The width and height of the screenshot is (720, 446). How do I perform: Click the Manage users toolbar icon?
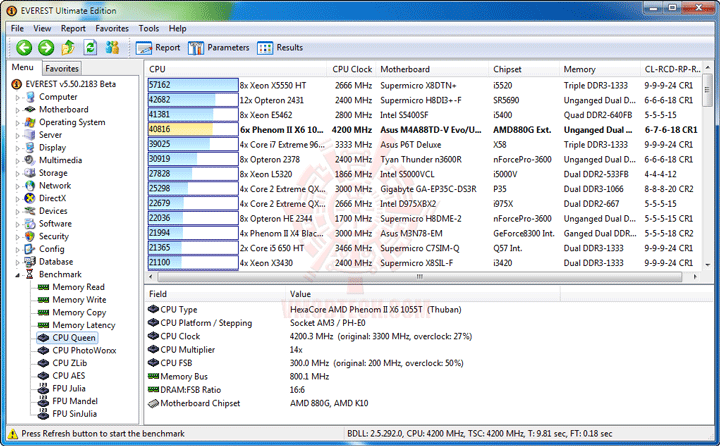click(112, 47)
